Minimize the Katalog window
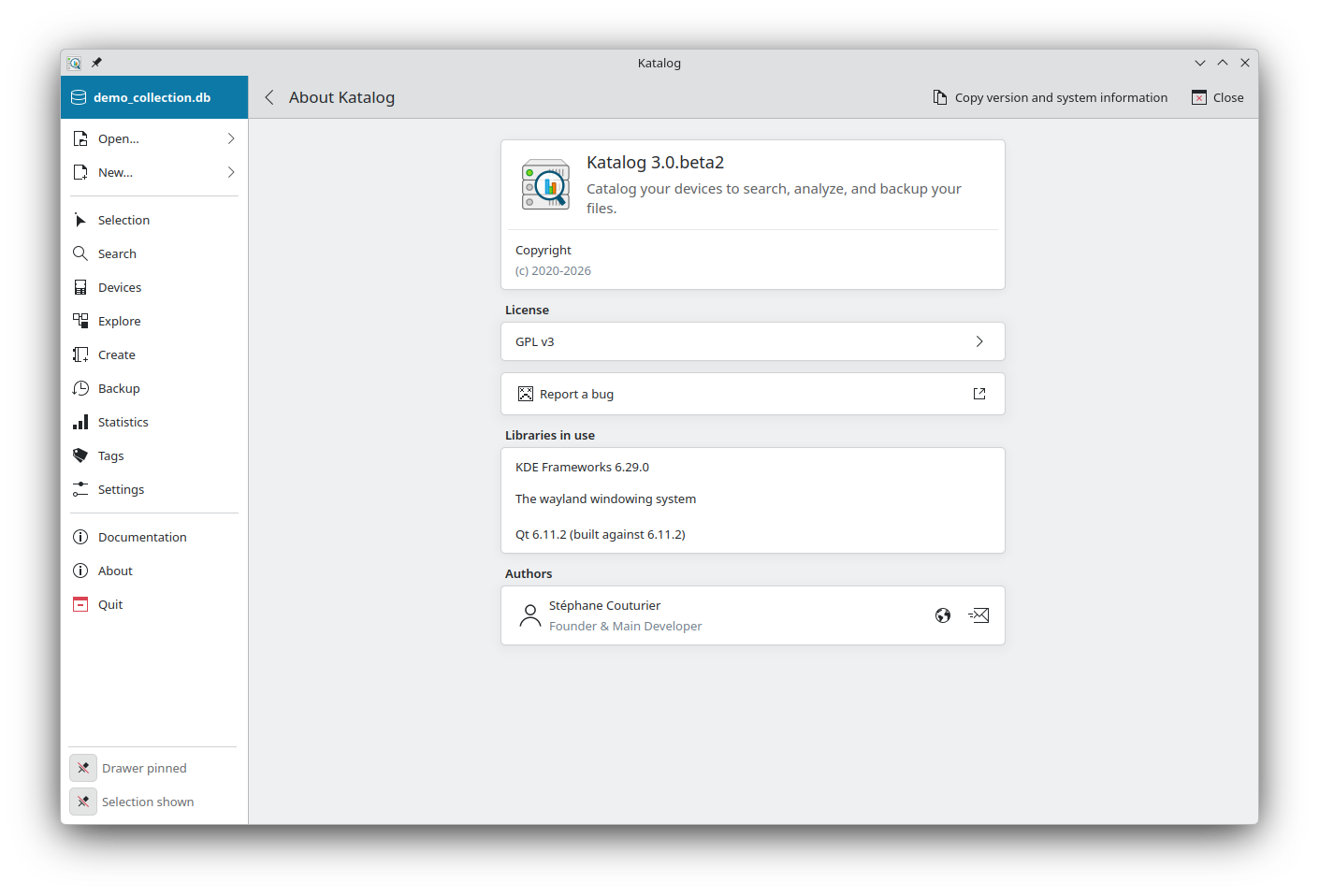 [1200, 63]
